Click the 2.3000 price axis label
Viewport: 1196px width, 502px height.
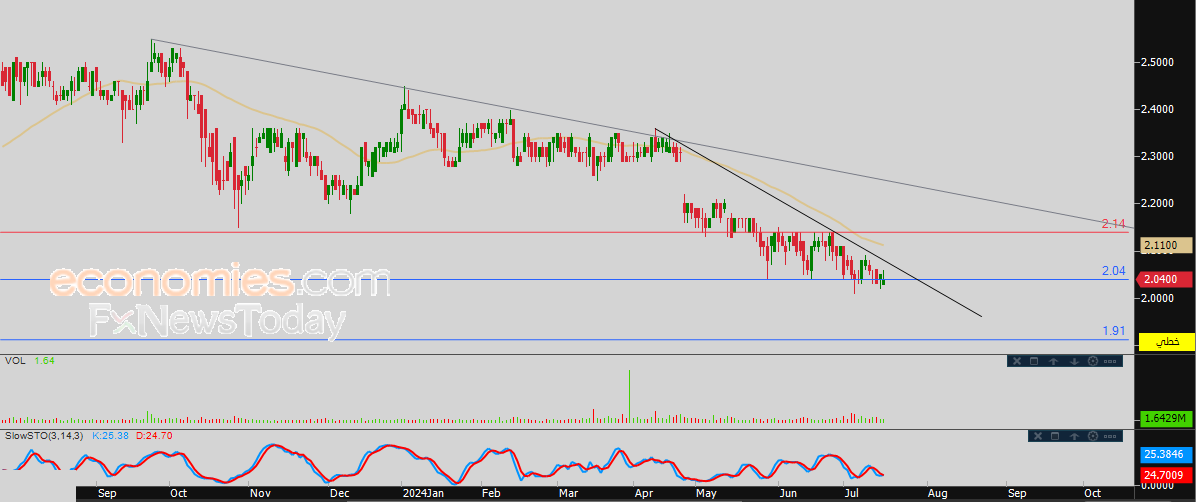click(x=1156, y=156)
